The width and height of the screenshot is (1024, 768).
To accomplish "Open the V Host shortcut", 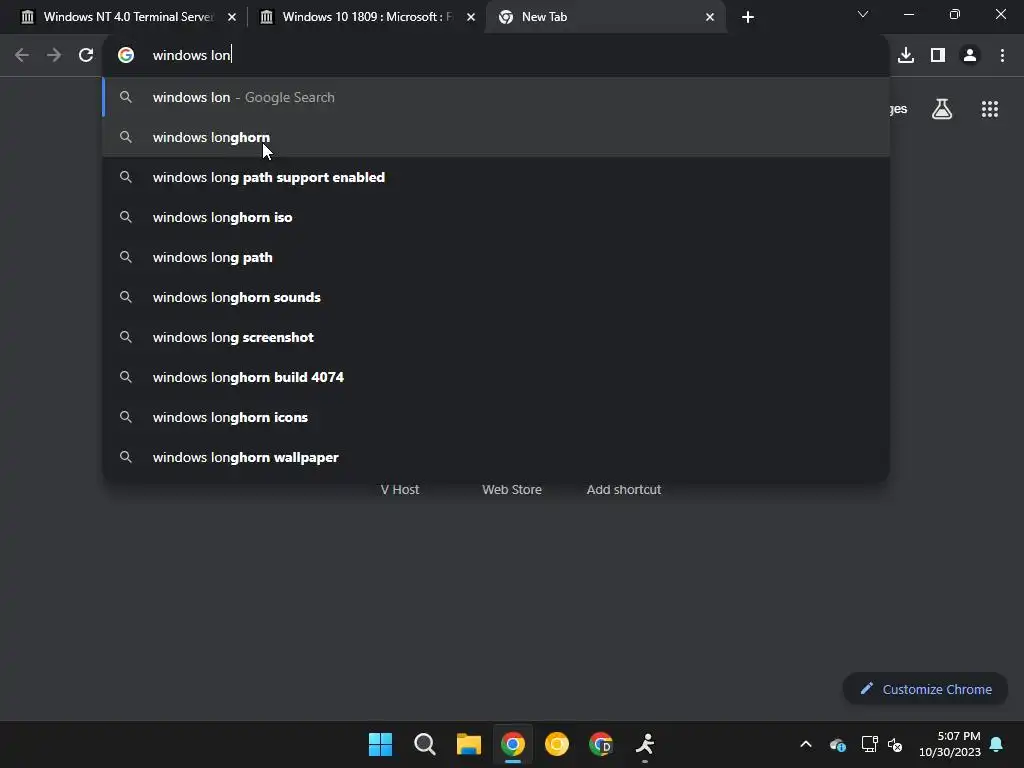I will pyautogui.click(x=400, y=490).
